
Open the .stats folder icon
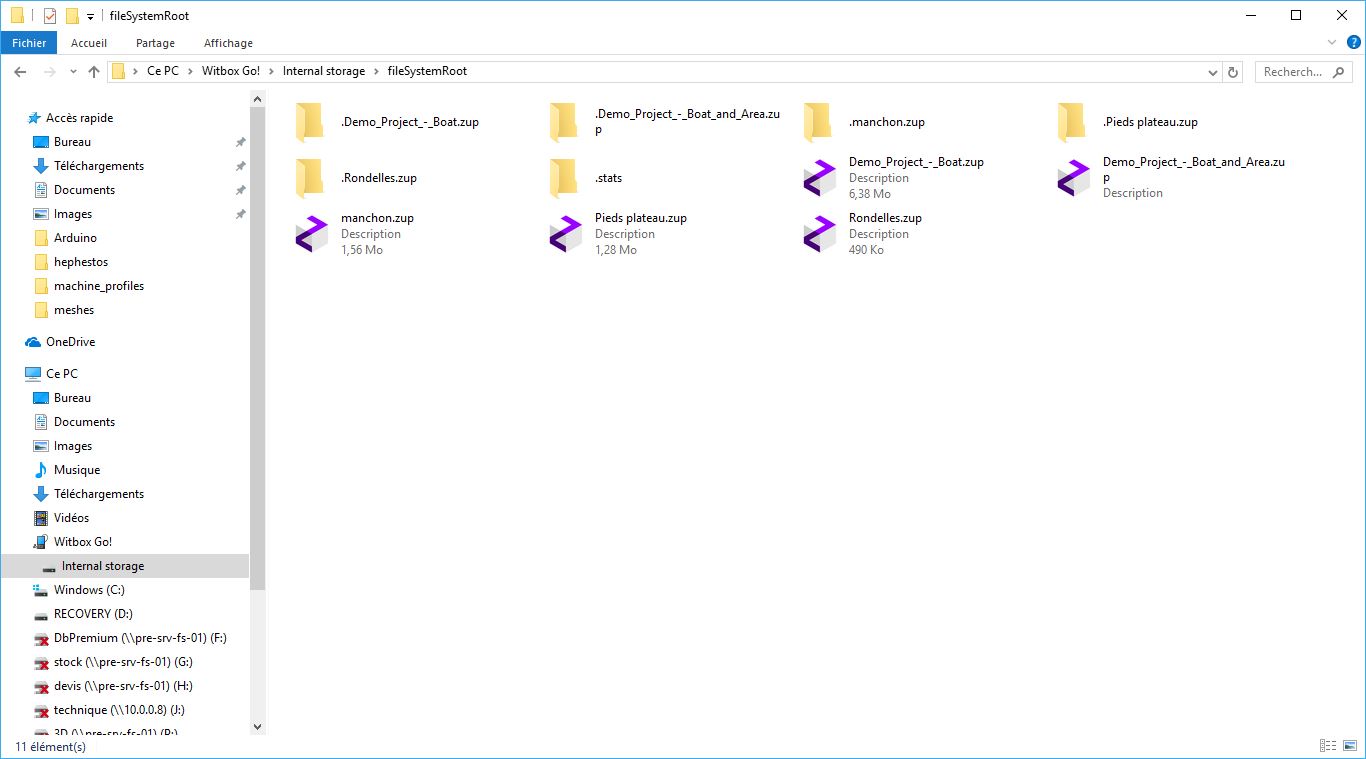click(565, 178)
